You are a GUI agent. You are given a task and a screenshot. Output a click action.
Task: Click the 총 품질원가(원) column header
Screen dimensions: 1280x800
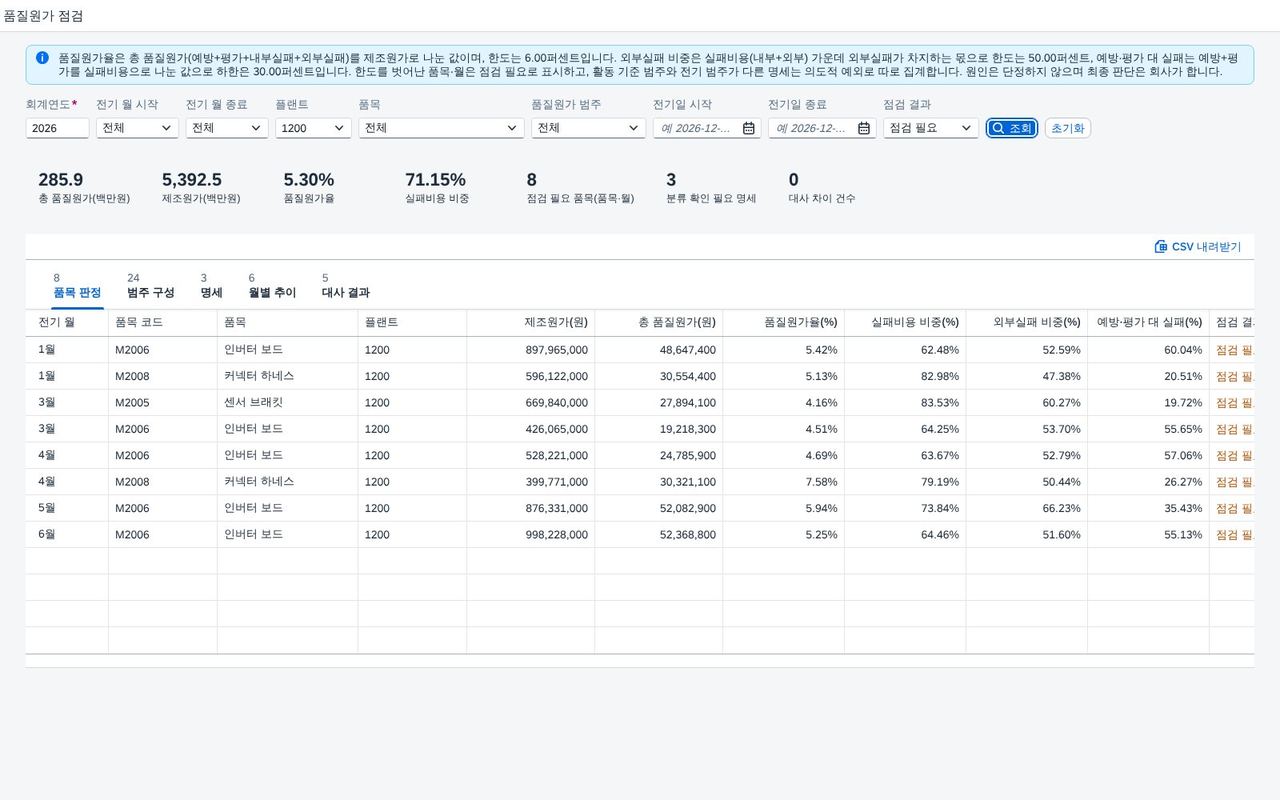pos(659,322)
